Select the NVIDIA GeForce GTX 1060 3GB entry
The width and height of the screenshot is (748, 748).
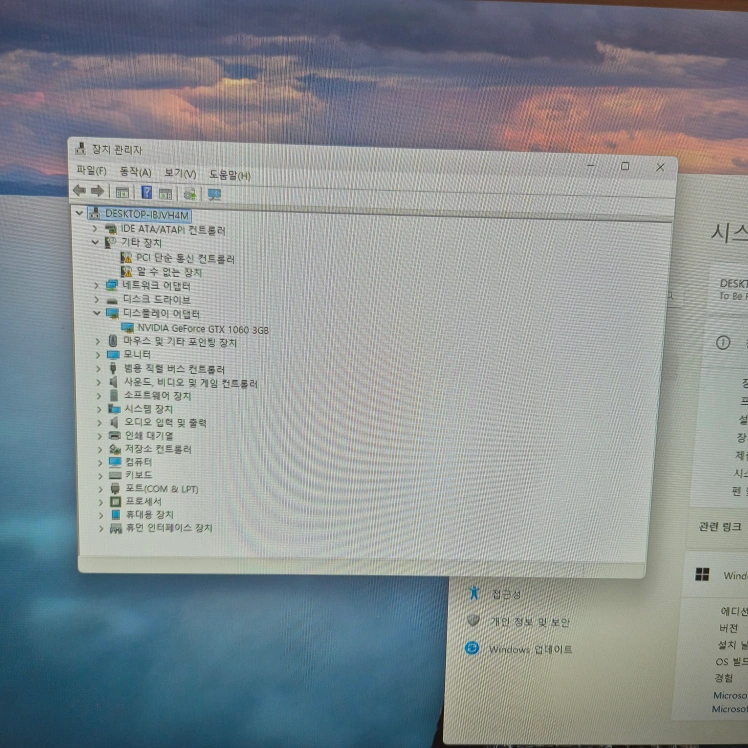(203, 329)
